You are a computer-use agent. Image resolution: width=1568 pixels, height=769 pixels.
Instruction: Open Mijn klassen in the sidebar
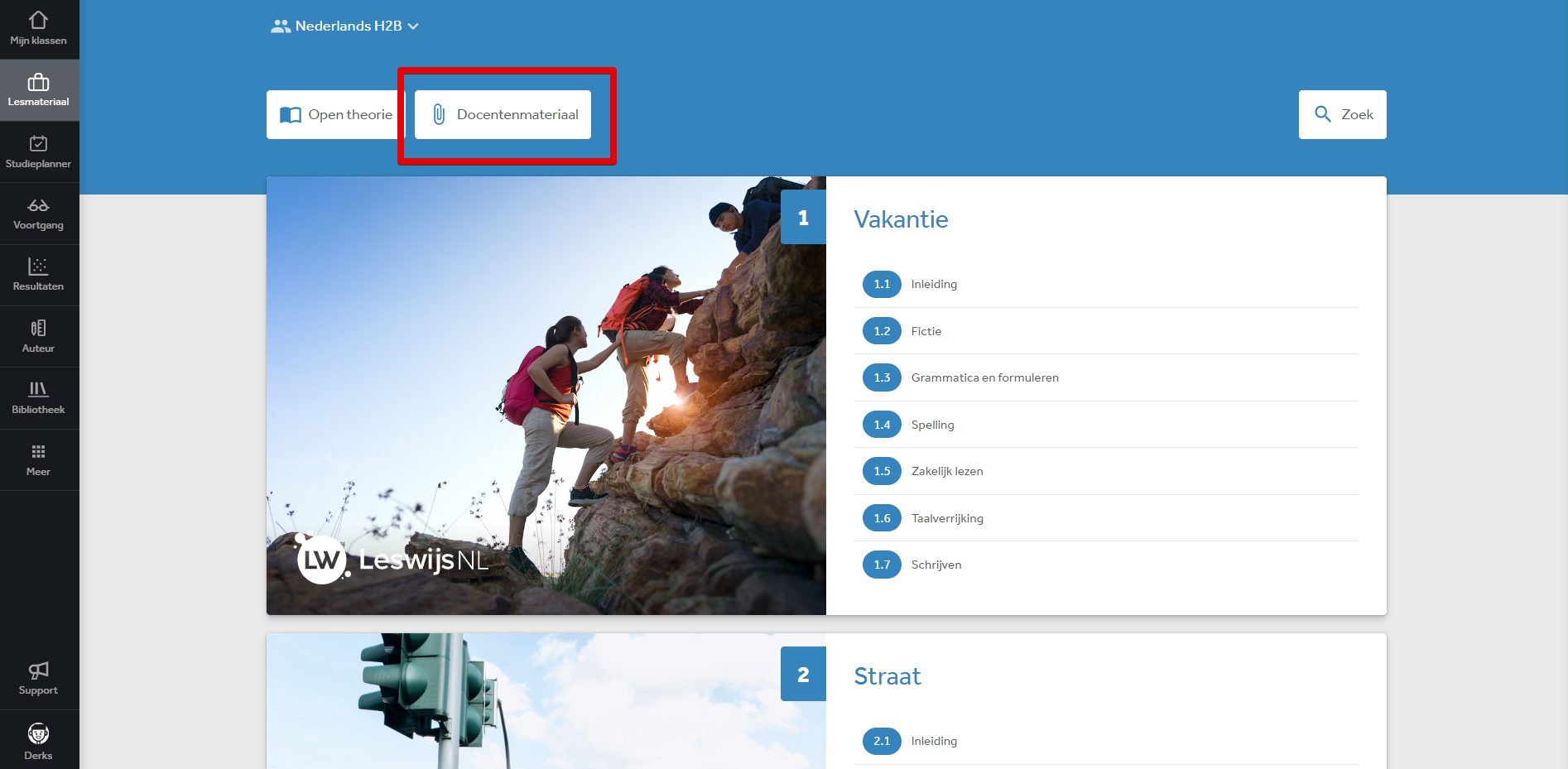pyautogui.click(x=39, y=29)
